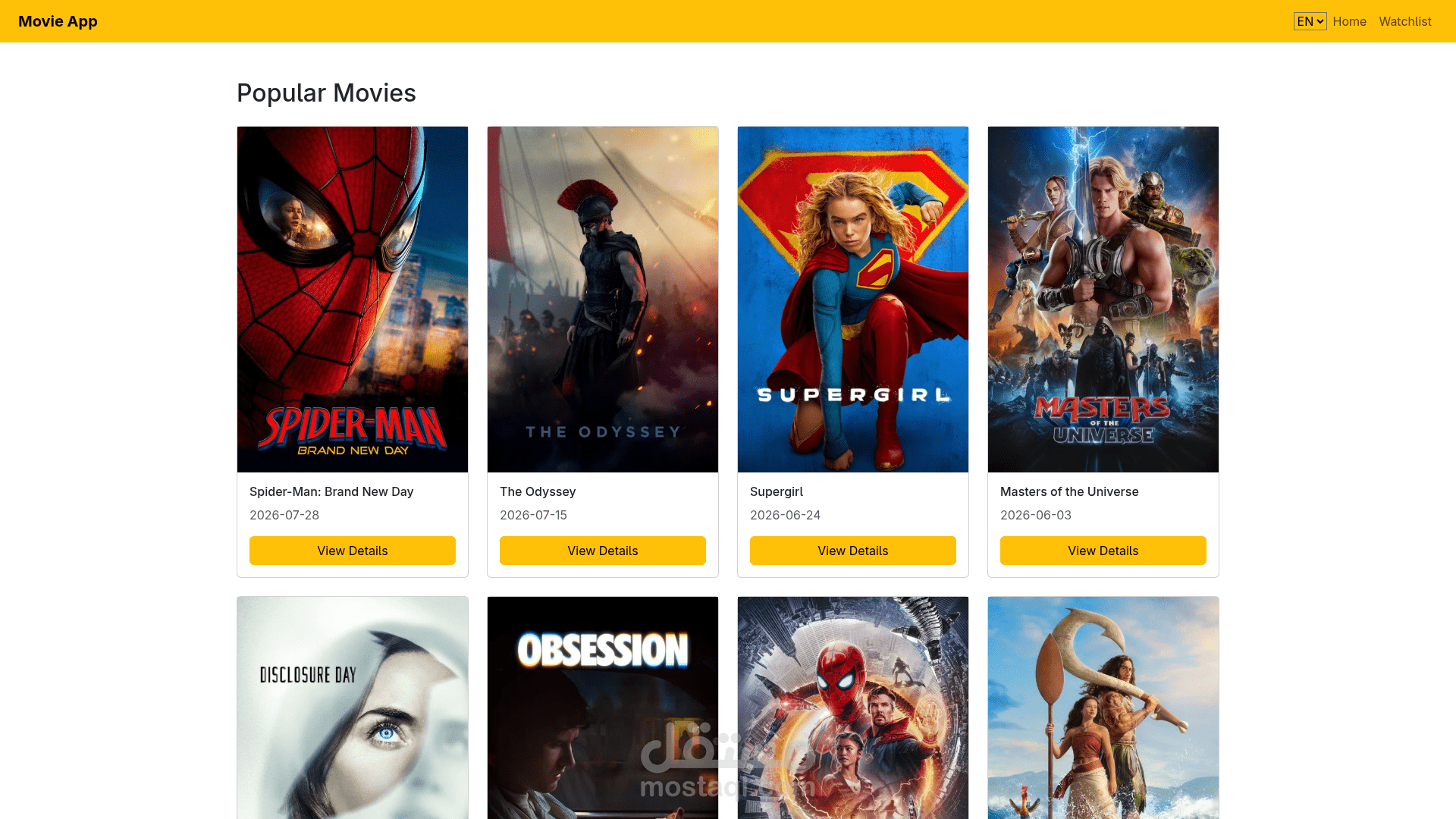
Task: Click the Spider-Man: Brand New Day poster
Action: 353,300
